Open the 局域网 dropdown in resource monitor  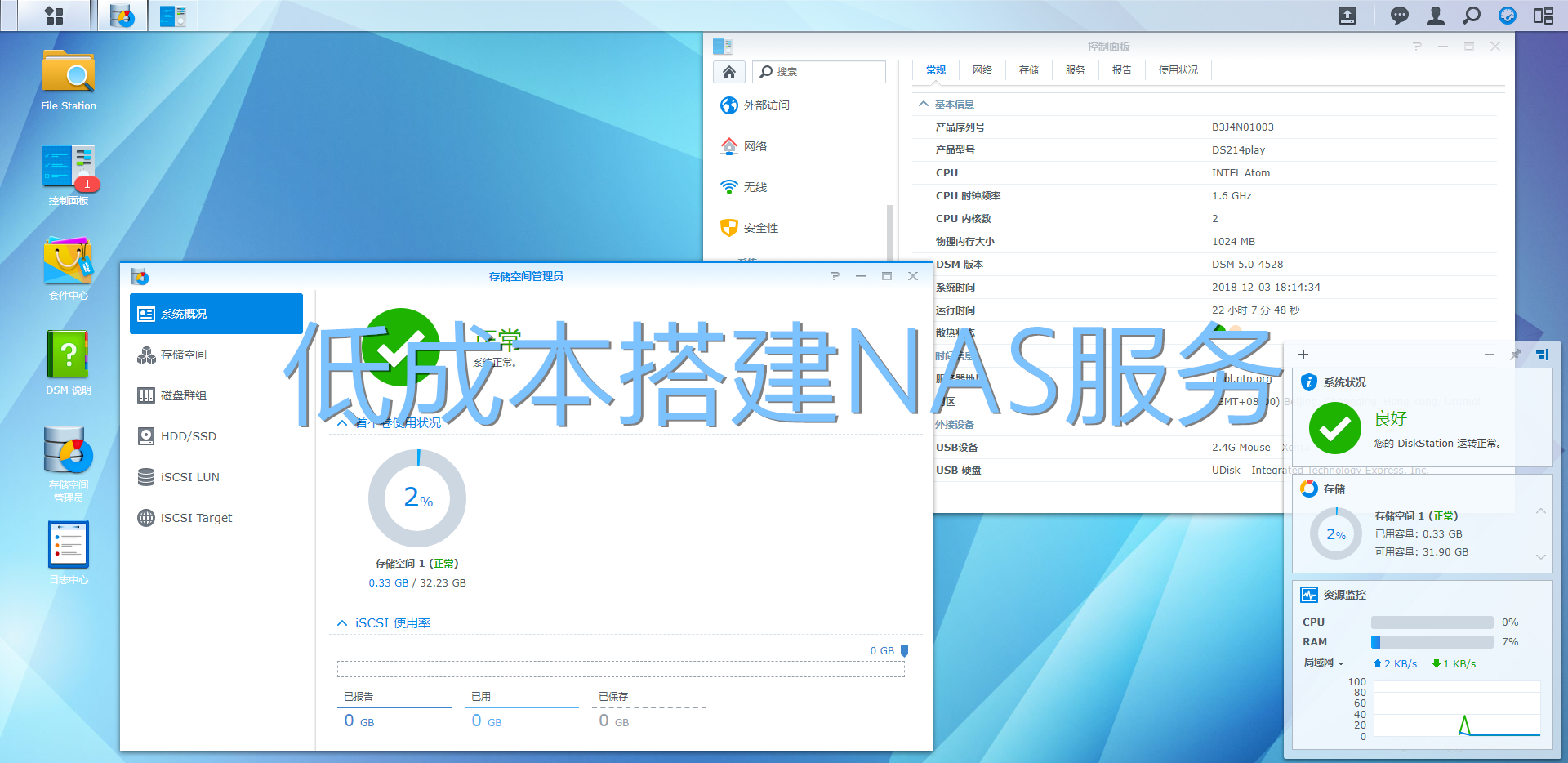1323,663
